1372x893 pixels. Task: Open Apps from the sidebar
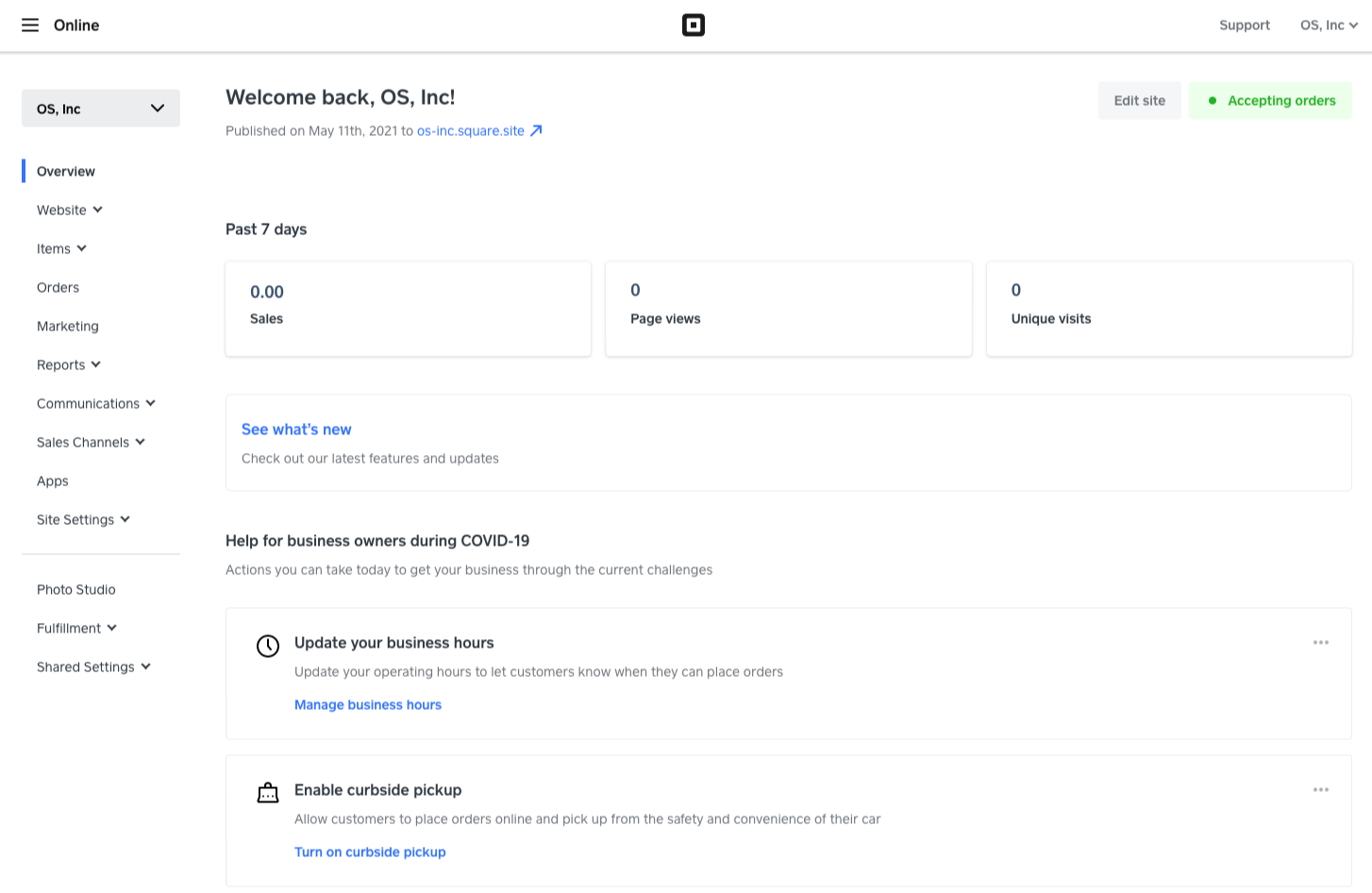pyautogui.click(x=53, y=481)
